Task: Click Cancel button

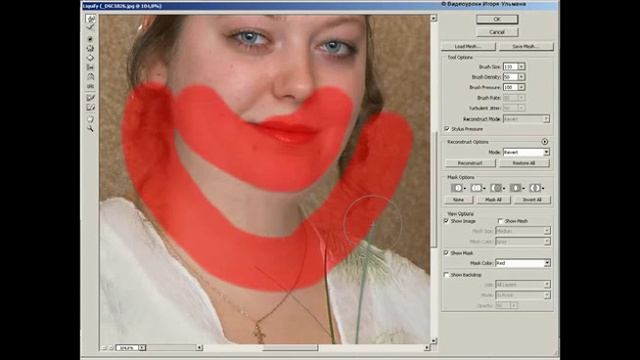Action: pos(497,32)
